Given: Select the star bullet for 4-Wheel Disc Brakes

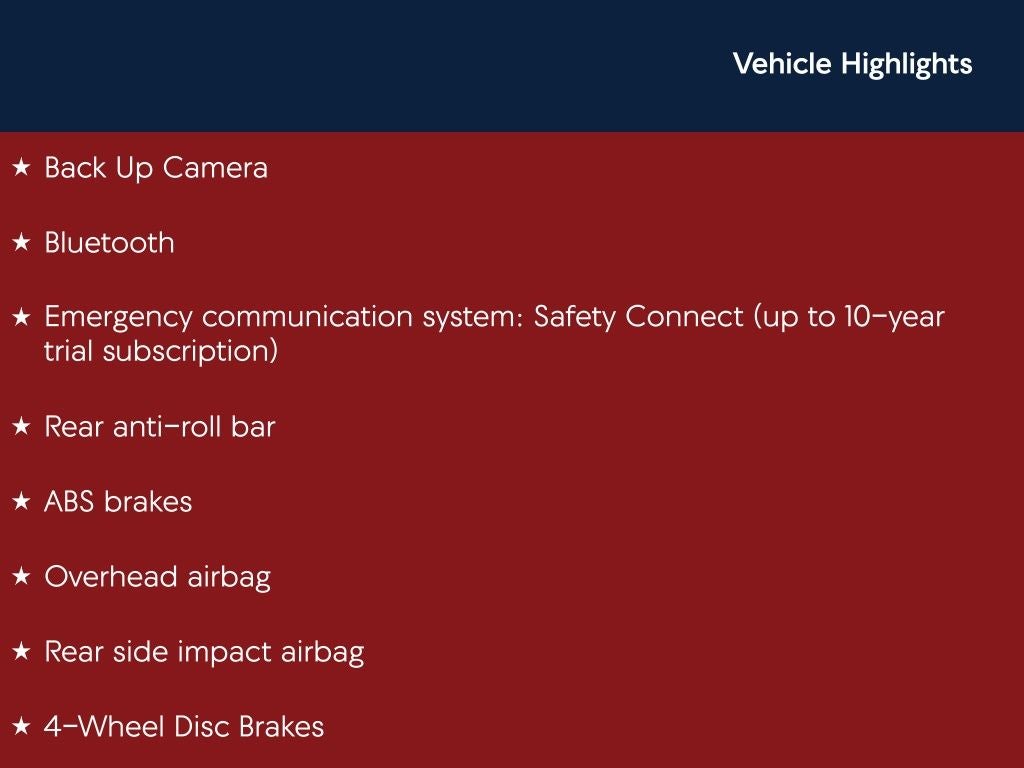Looking at the screenshot, I should pos(21,727).
